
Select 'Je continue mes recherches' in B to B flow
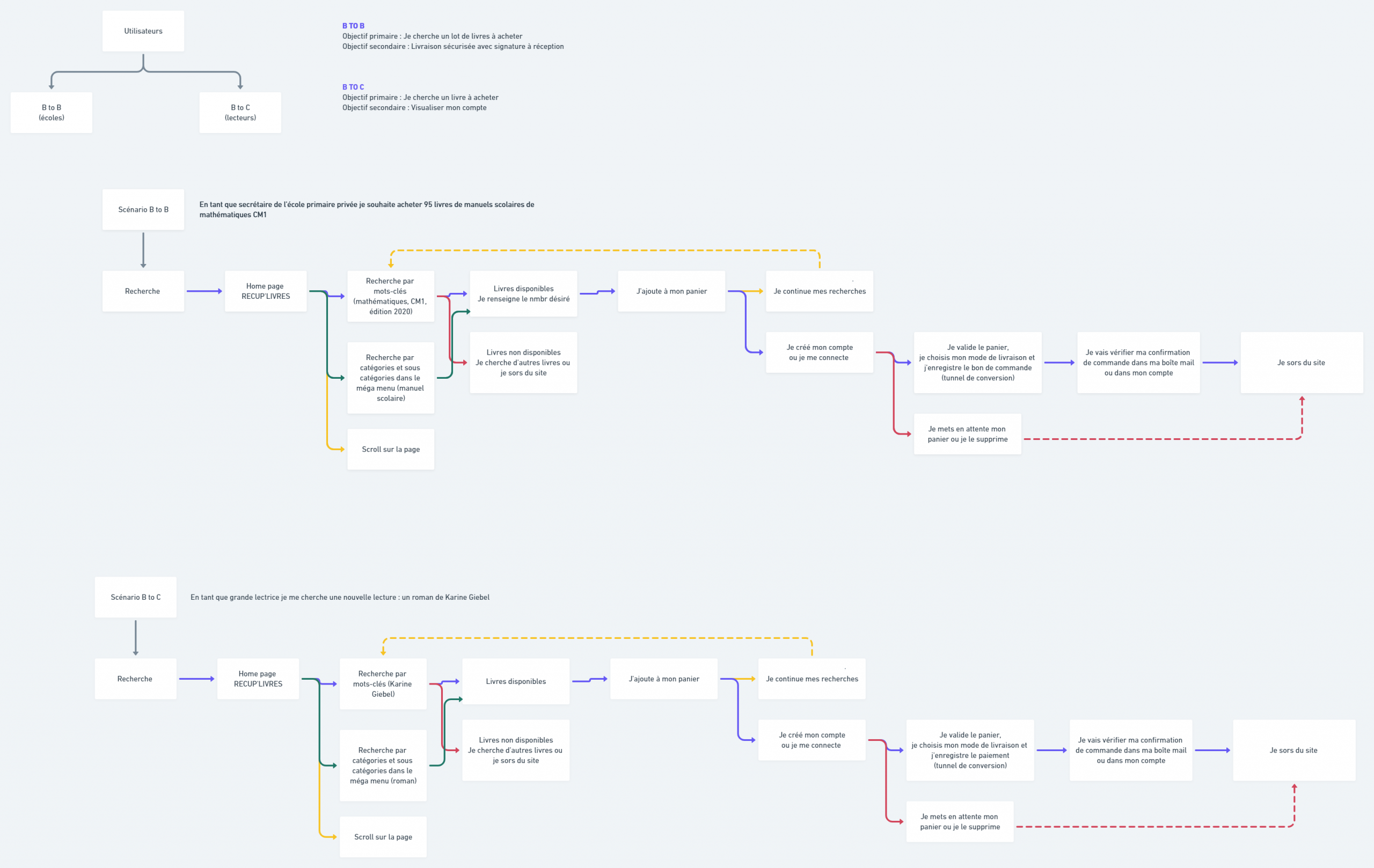coord(820,291)
